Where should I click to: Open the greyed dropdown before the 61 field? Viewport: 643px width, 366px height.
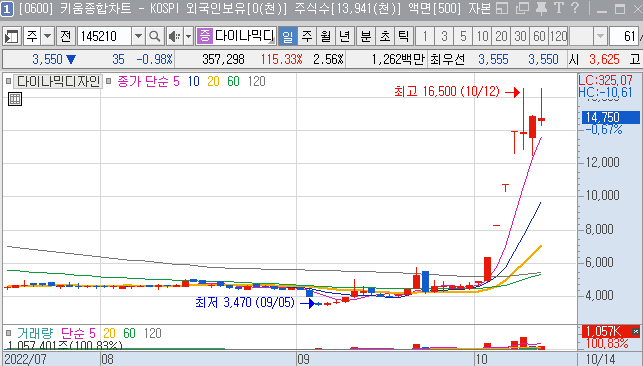coord(600,36)
